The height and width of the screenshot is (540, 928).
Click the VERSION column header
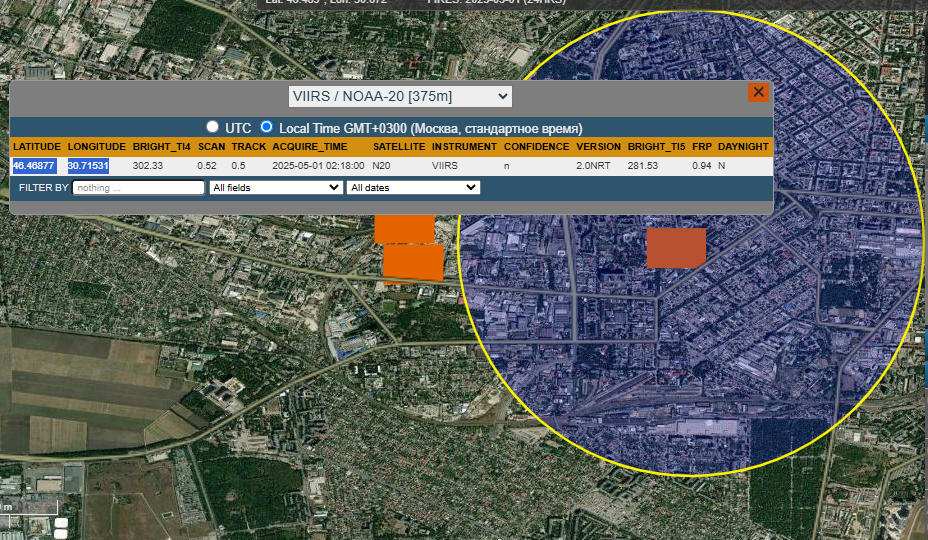tap(598, 147)
